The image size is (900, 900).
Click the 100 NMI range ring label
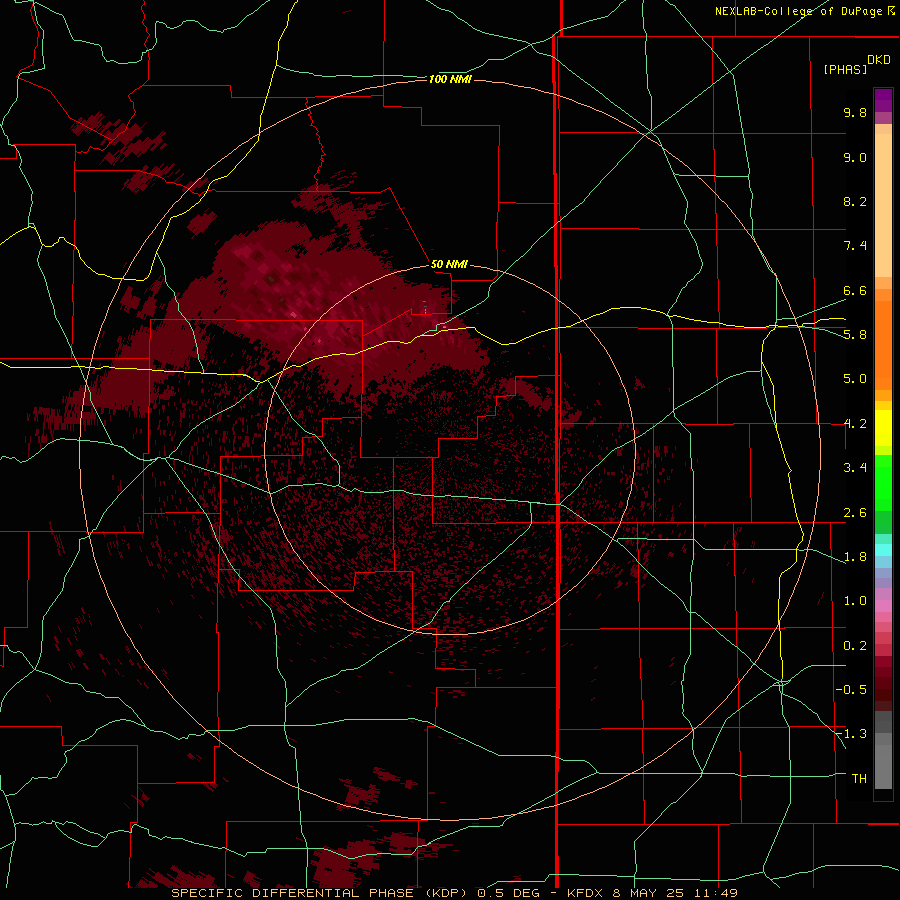(x=450, y=79)
